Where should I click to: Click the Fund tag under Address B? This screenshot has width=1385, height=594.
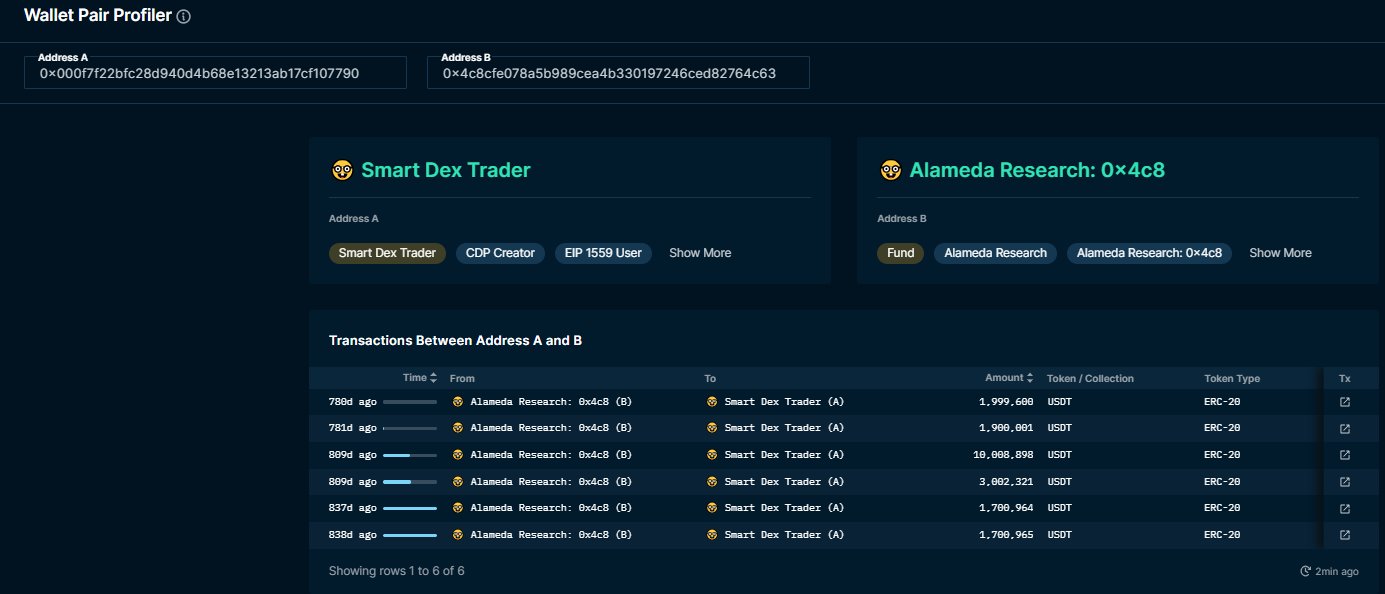click(900, 253)
